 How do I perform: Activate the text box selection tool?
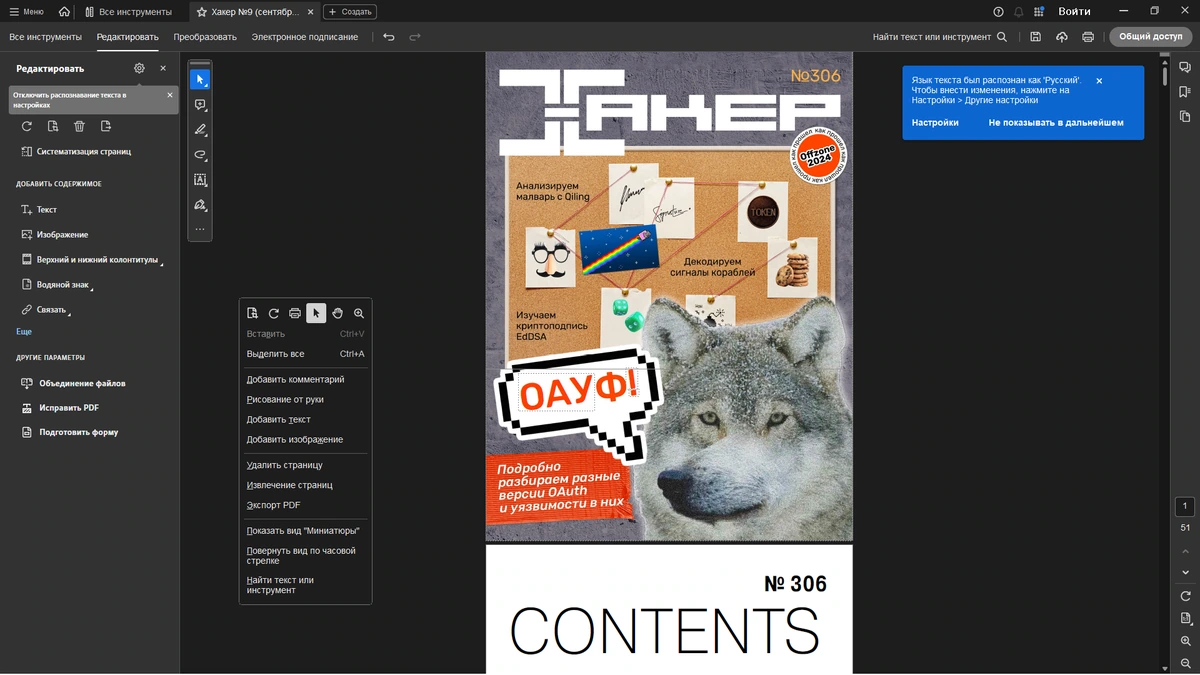coord(200,180)
